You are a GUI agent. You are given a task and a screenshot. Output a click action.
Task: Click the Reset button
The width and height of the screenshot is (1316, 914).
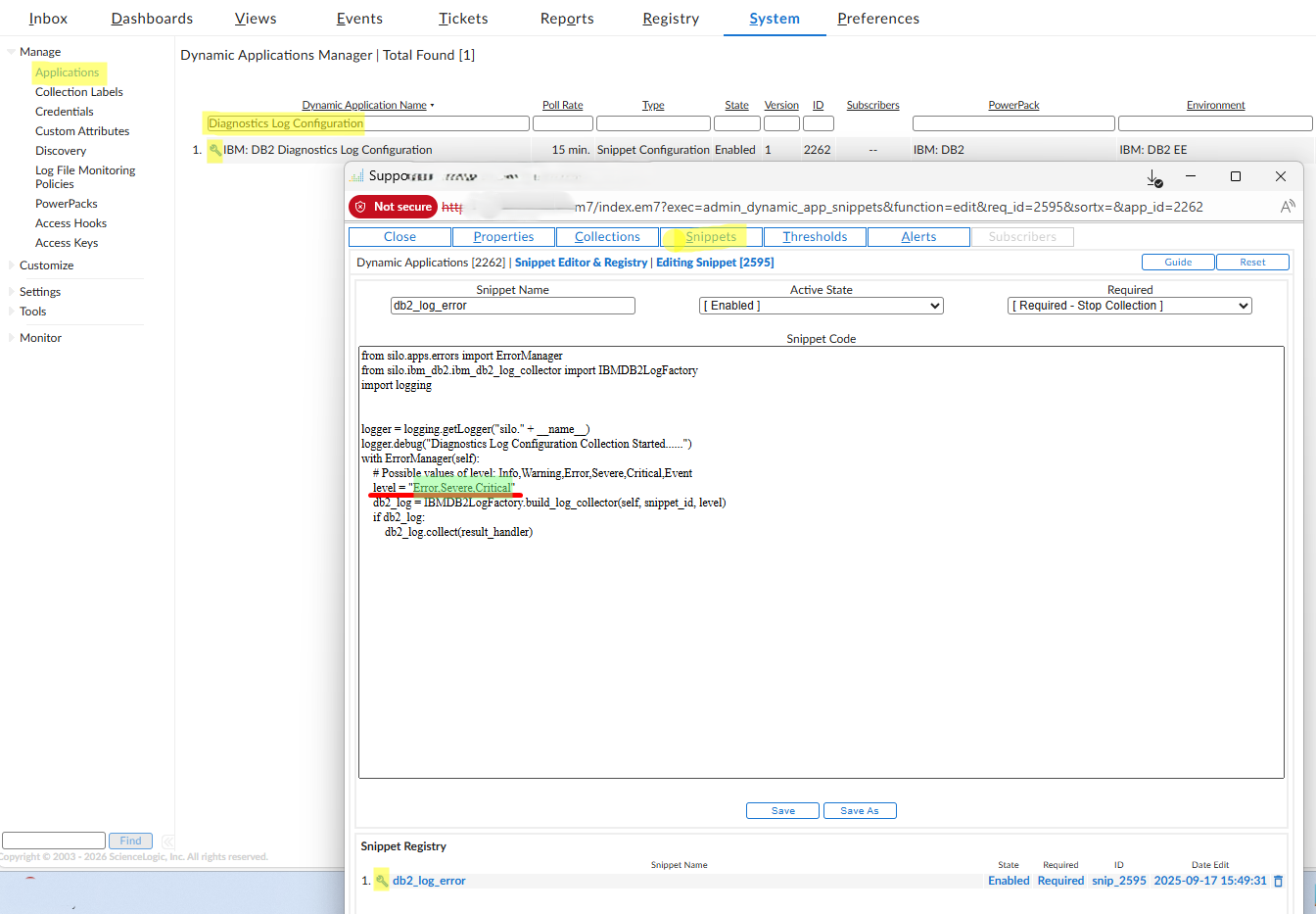point(1252,263)
